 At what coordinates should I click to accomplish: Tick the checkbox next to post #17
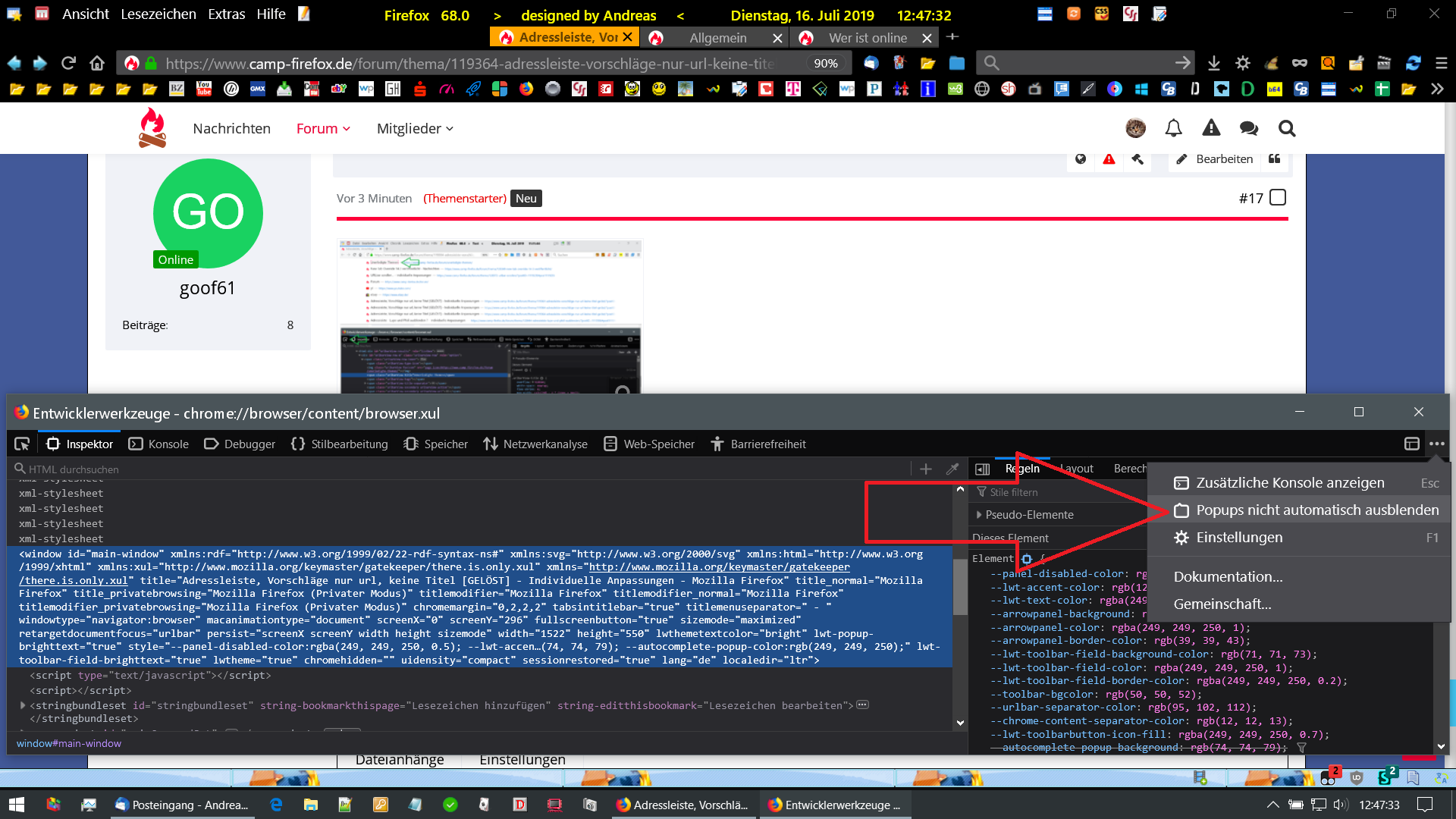1278,198
